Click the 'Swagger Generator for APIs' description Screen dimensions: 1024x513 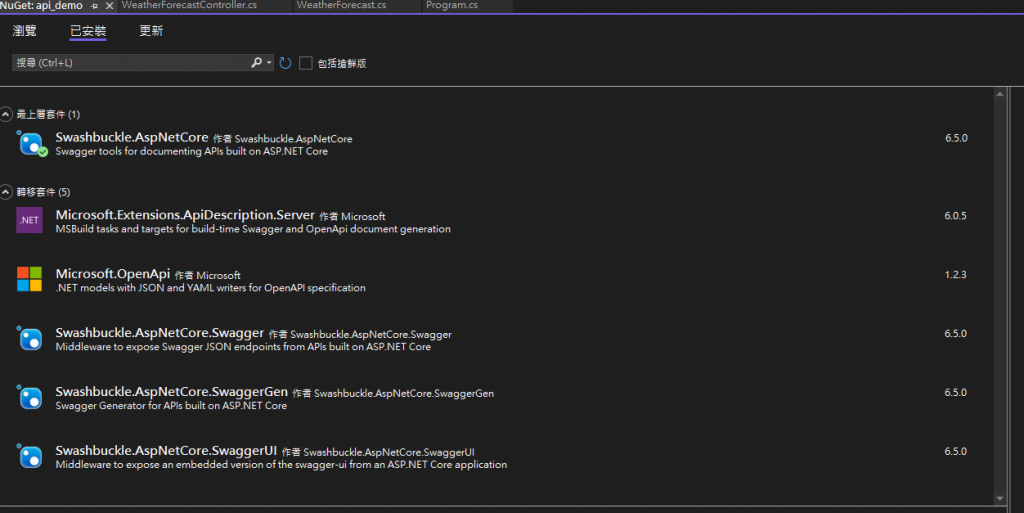(x=171, y=405)
